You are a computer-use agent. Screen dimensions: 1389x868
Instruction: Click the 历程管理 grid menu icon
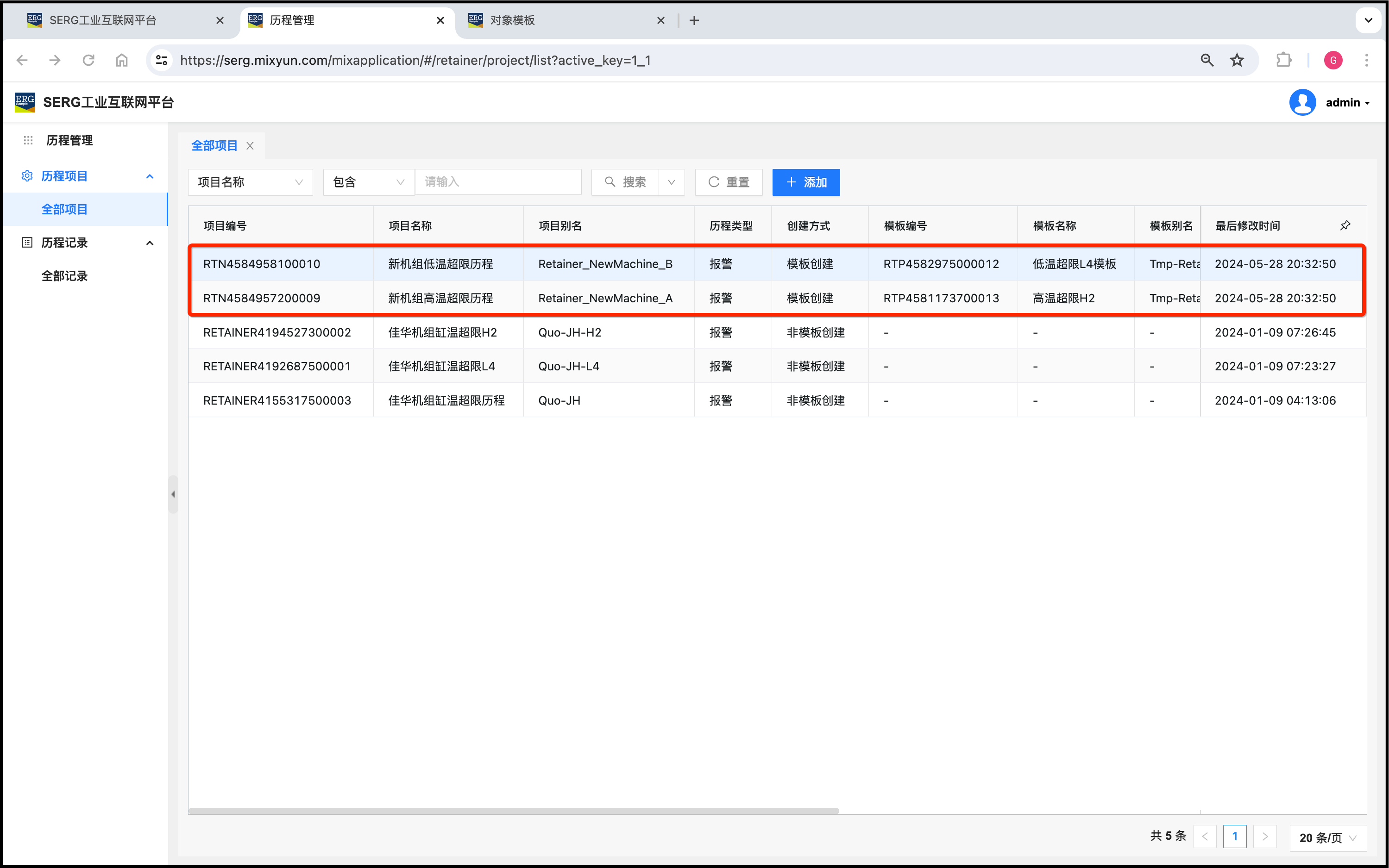pyautogui.click(x=28, y=140)
